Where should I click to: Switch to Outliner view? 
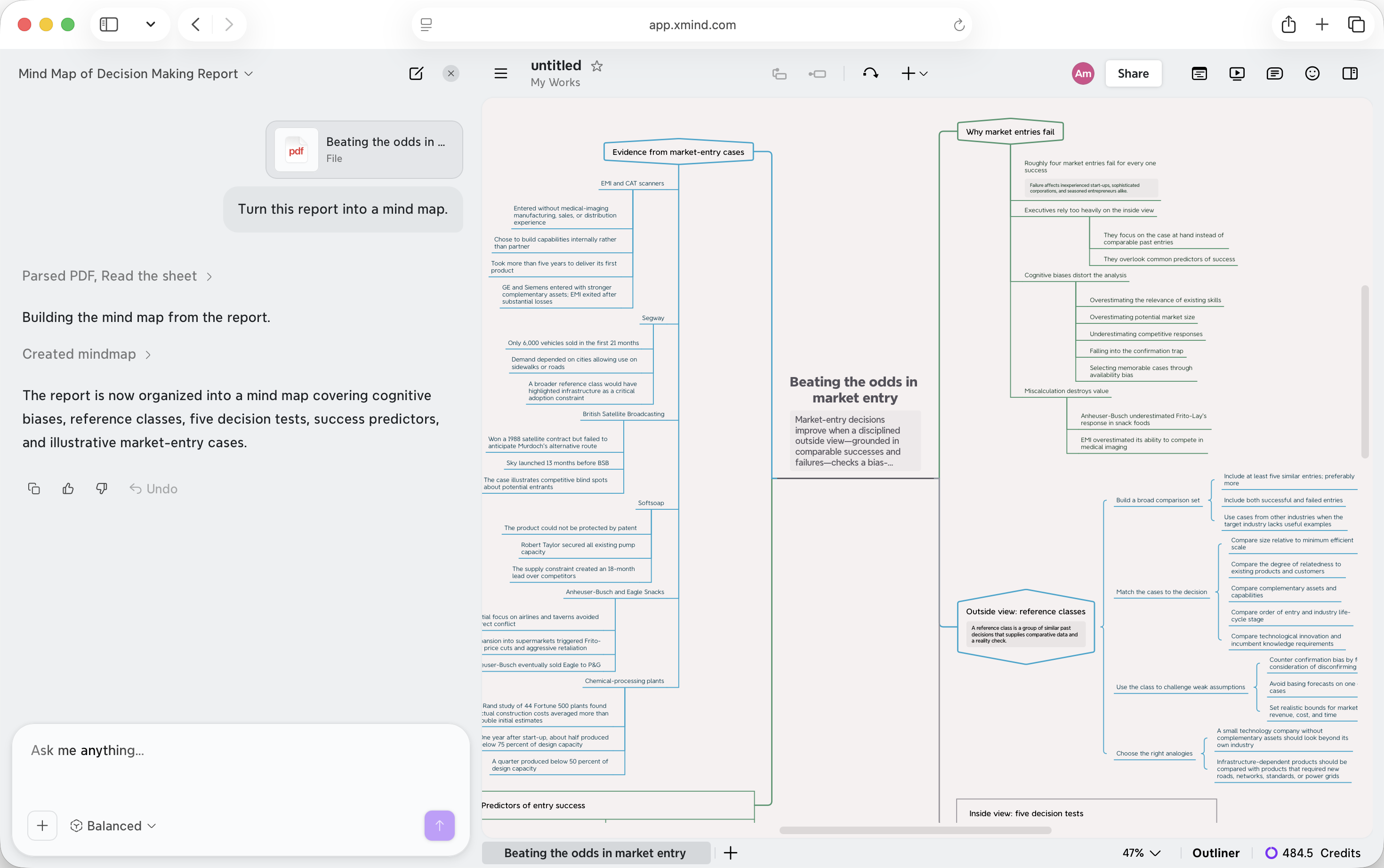[1215, 852]
